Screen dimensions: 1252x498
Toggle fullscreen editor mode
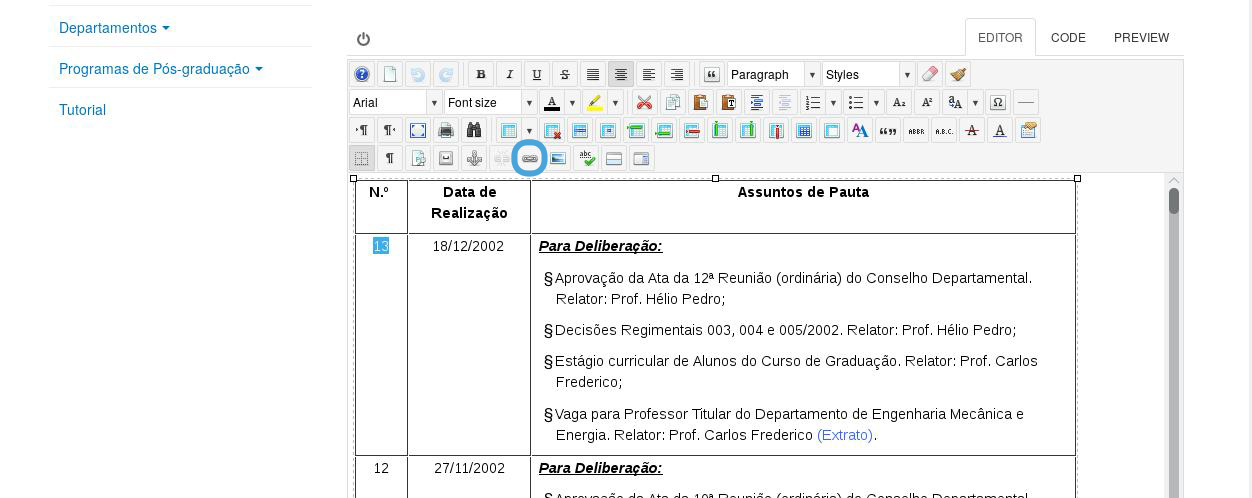click(418, 130)
